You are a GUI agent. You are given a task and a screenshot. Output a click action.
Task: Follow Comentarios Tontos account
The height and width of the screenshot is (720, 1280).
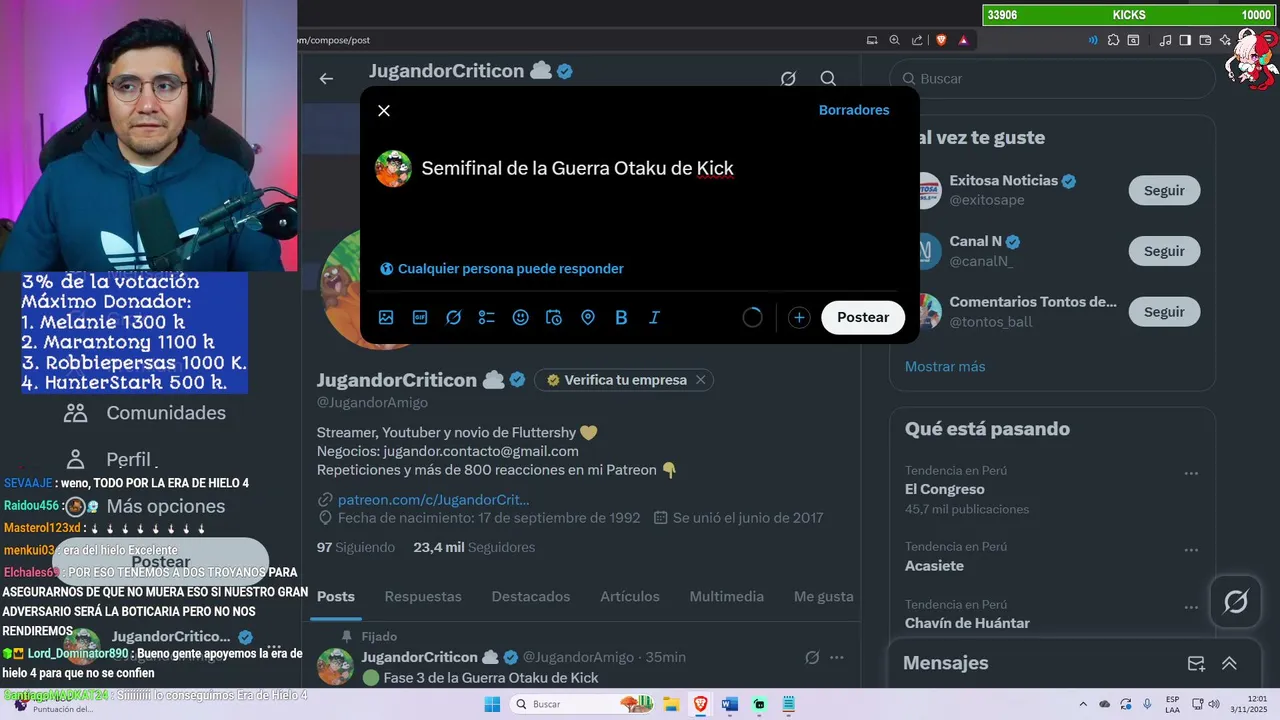tap(1164, 312)
